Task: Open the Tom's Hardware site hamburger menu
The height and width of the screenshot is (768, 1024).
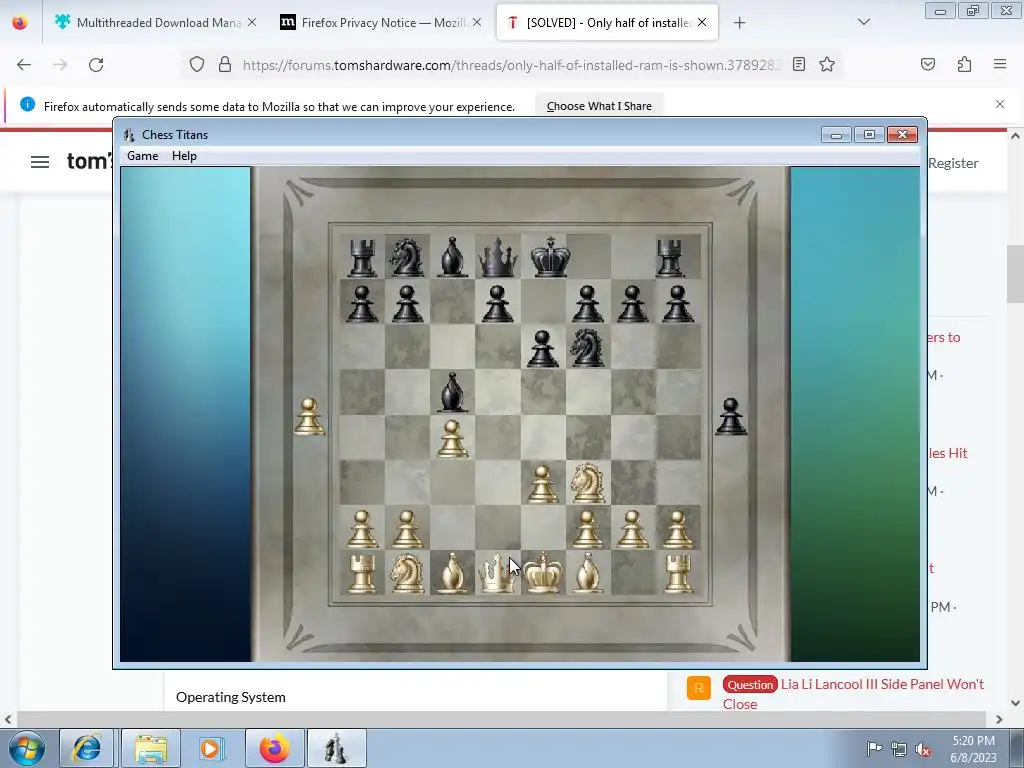Action: [x=40, y=161]
